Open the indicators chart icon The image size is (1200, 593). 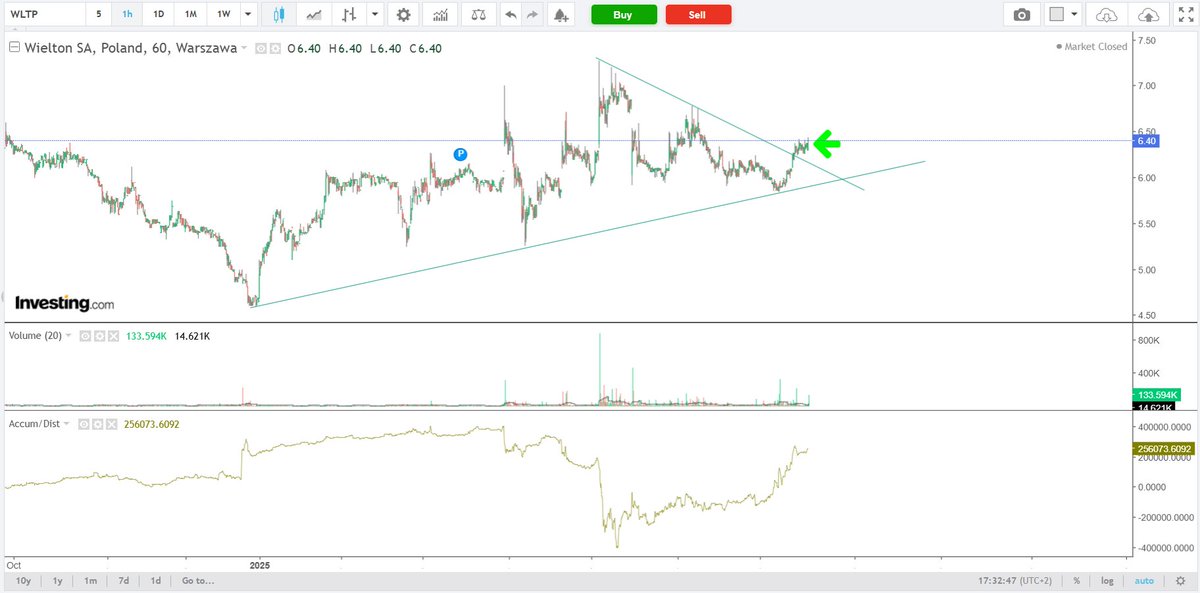pos(439,15)
